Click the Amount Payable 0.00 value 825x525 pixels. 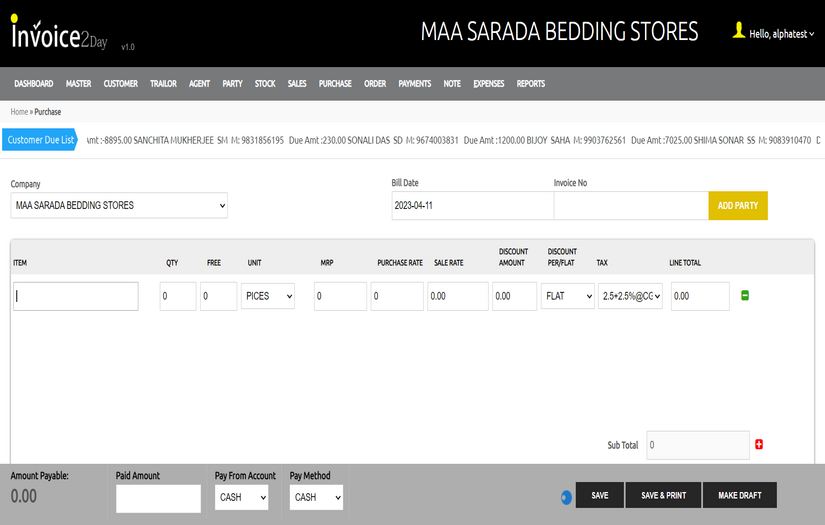(24, 496)
